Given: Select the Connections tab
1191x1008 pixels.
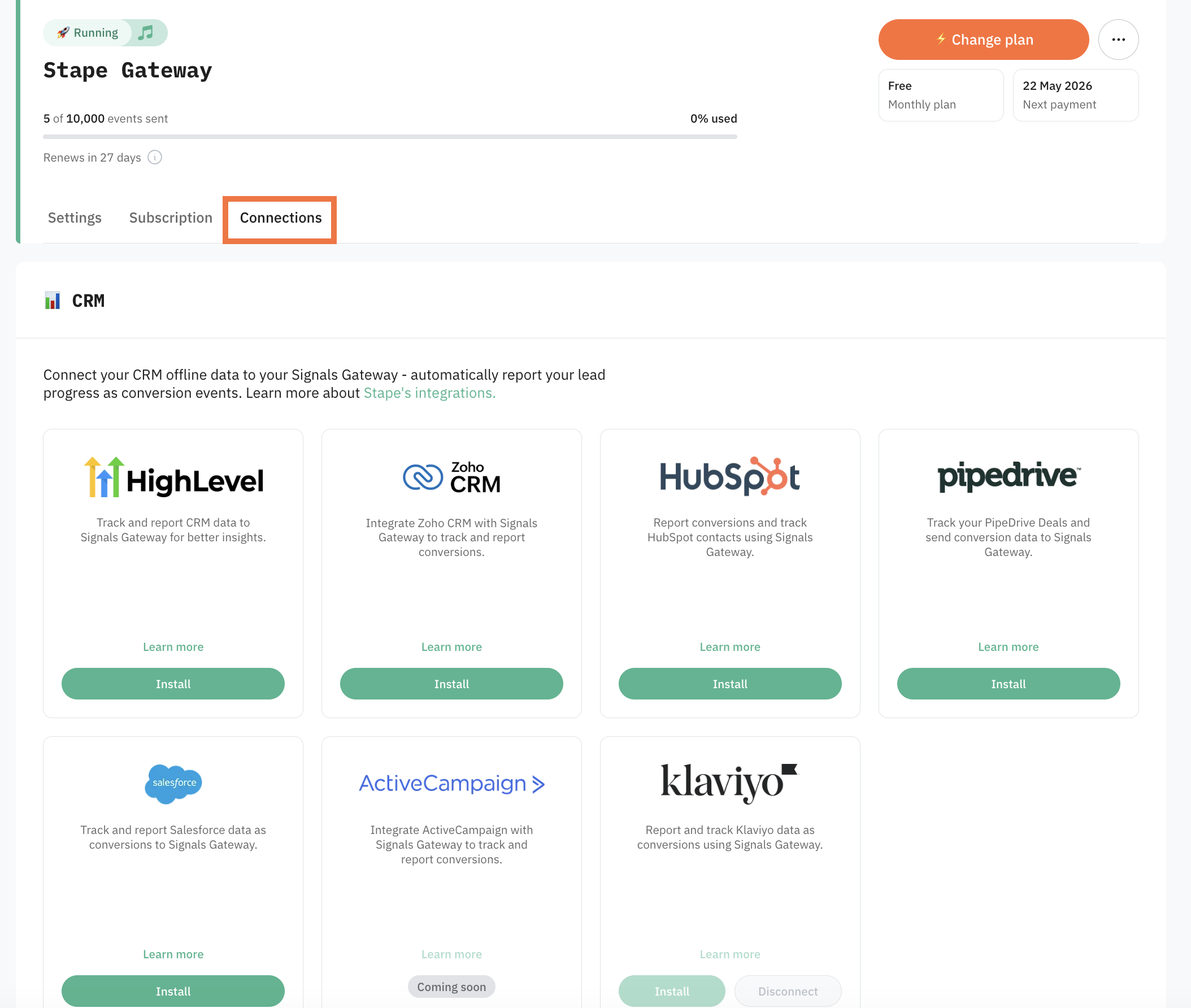Looking at the screenshot, I should tap(281, 218).
